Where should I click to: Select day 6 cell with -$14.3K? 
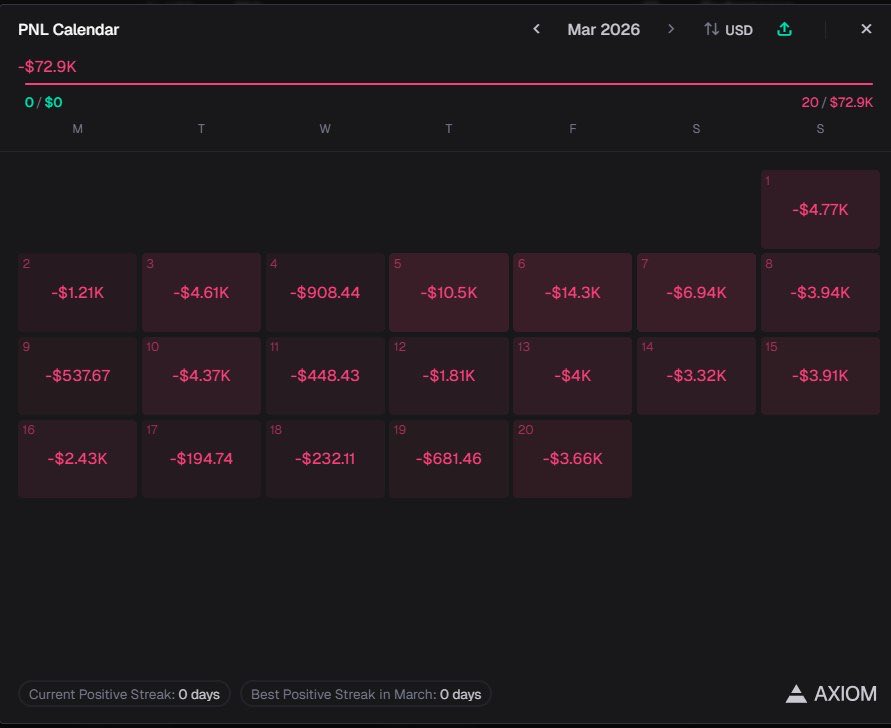coord(572,292)
